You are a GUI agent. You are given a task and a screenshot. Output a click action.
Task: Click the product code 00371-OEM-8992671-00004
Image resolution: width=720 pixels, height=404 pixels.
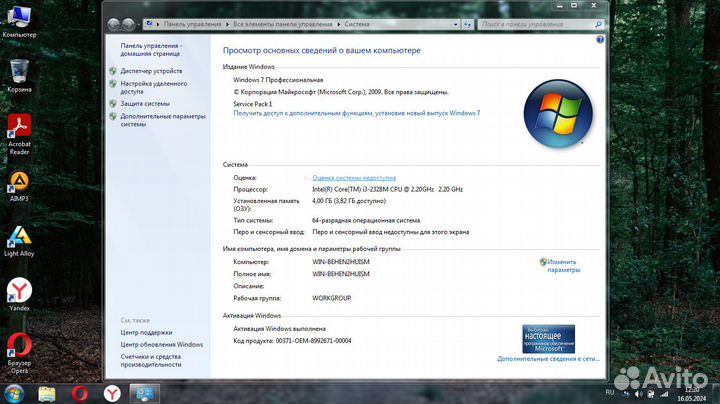click(x=313, y=341)
